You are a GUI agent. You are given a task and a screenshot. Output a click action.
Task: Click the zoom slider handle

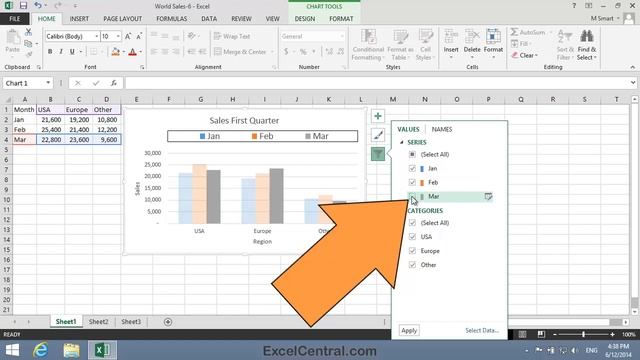click(584, 334)
